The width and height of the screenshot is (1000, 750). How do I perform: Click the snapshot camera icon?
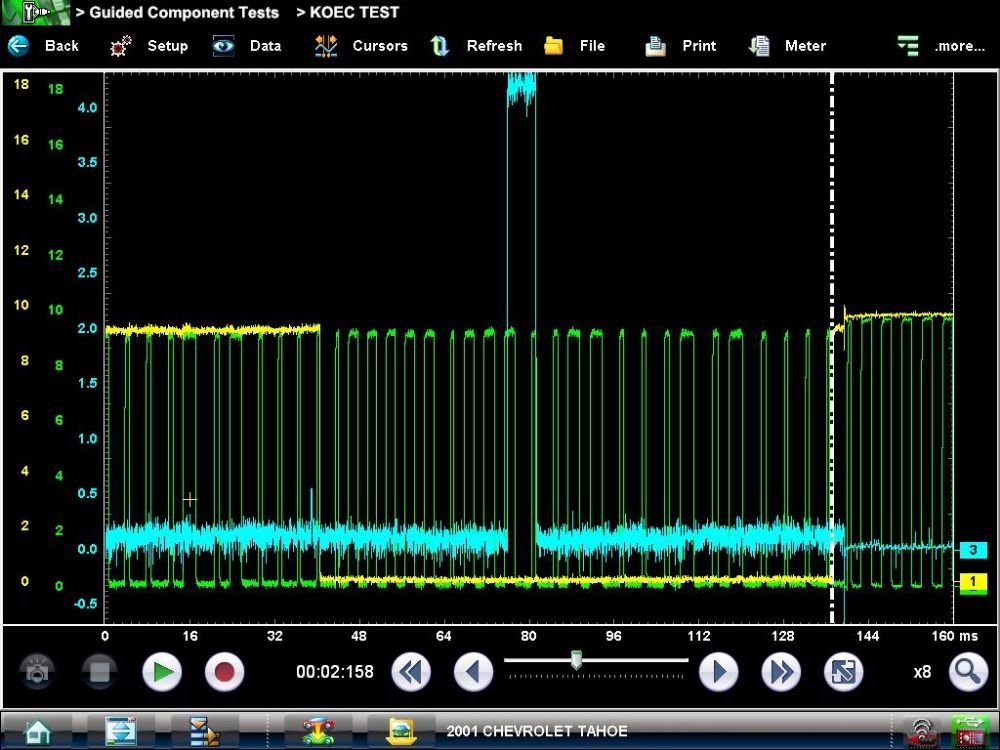point(38,672)
